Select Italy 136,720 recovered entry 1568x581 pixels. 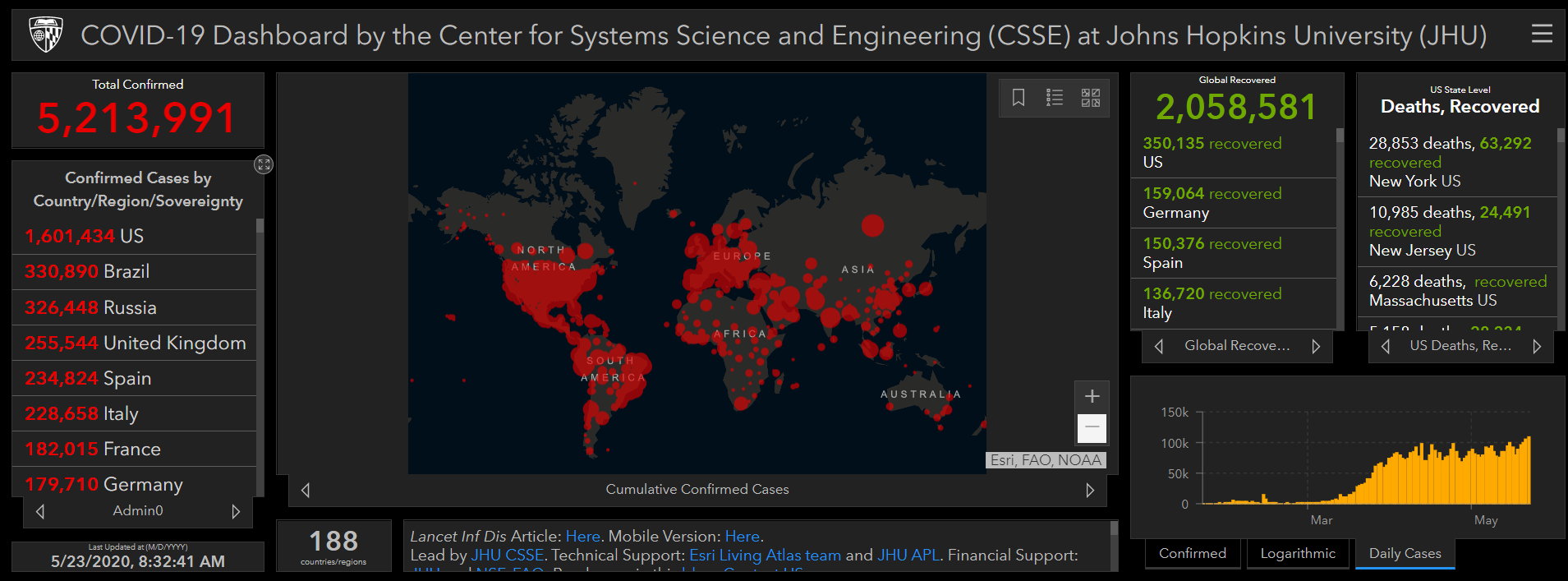(1233, 303)
